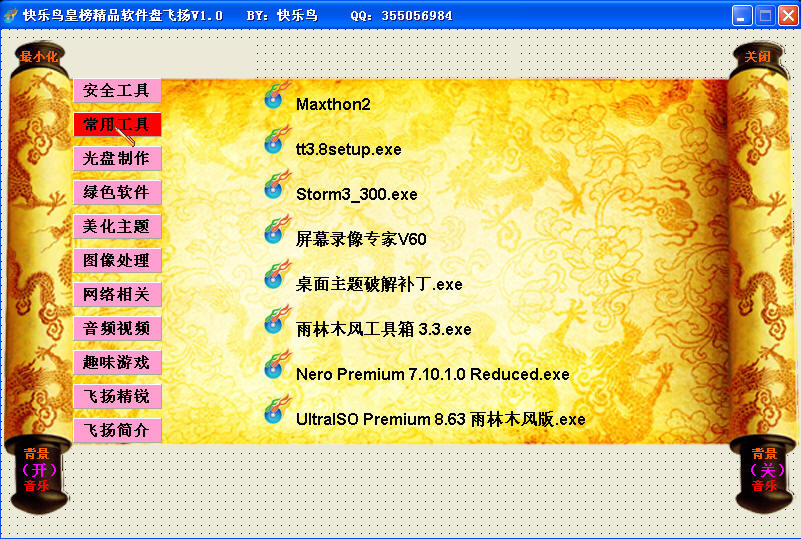
Task: Open the 趣味游戏 category
Action: coord(117,363)
